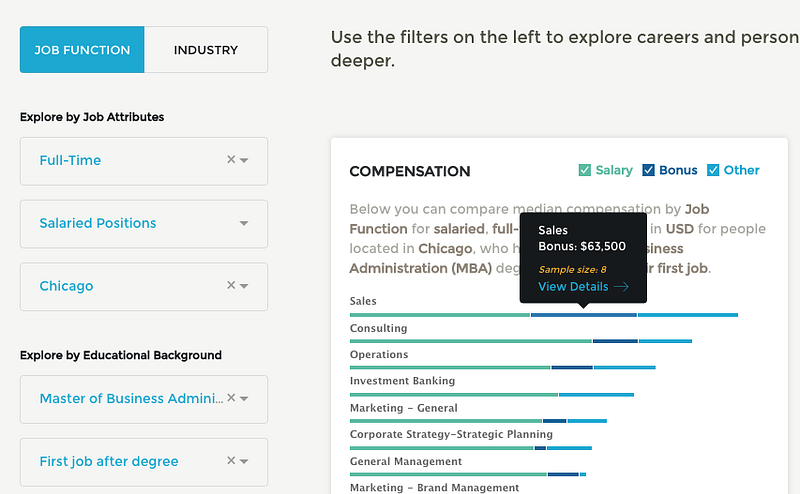
Task: Open the Salaried Positions dropdown
Action: click(x=244, y=224)
